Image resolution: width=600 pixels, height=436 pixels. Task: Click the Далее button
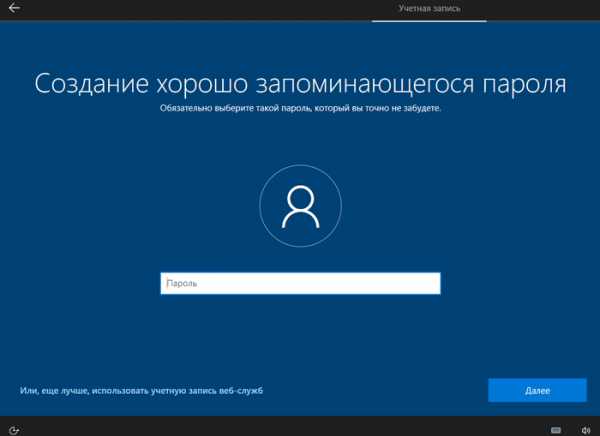click(x=537, y=390)
